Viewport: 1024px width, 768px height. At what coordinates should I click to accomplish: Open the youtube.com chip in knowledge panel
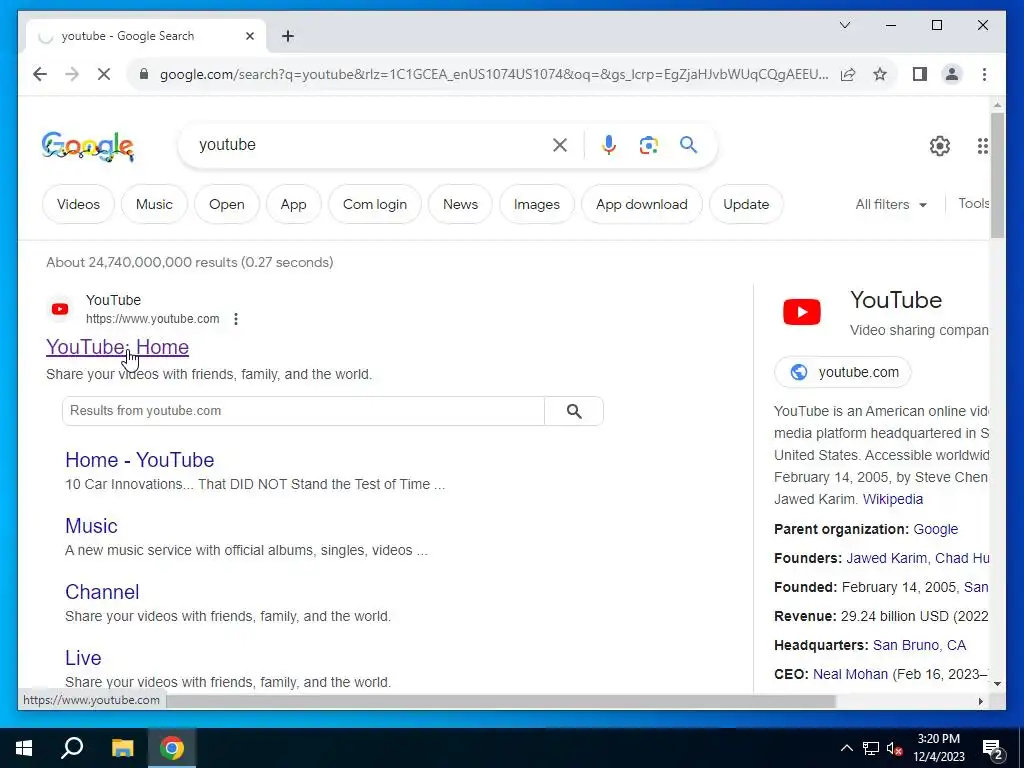[842, 372]
